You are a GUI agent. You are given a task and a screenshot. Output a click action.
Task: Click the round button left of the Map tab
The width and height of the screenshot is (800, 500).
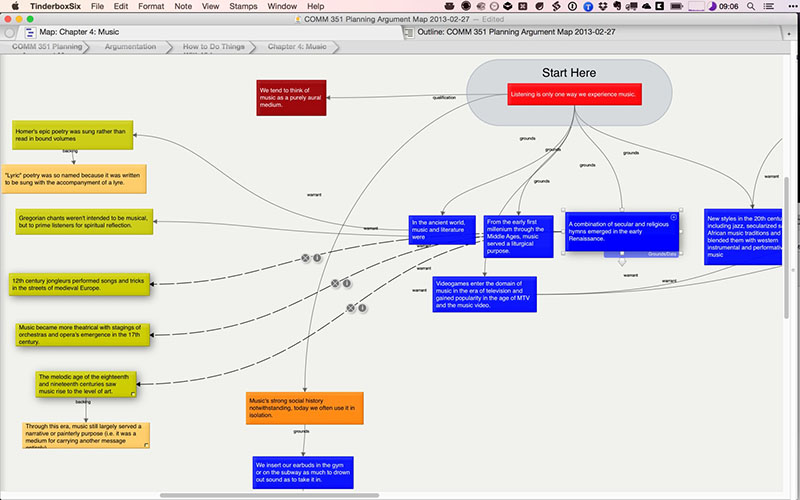pos(9,33)
